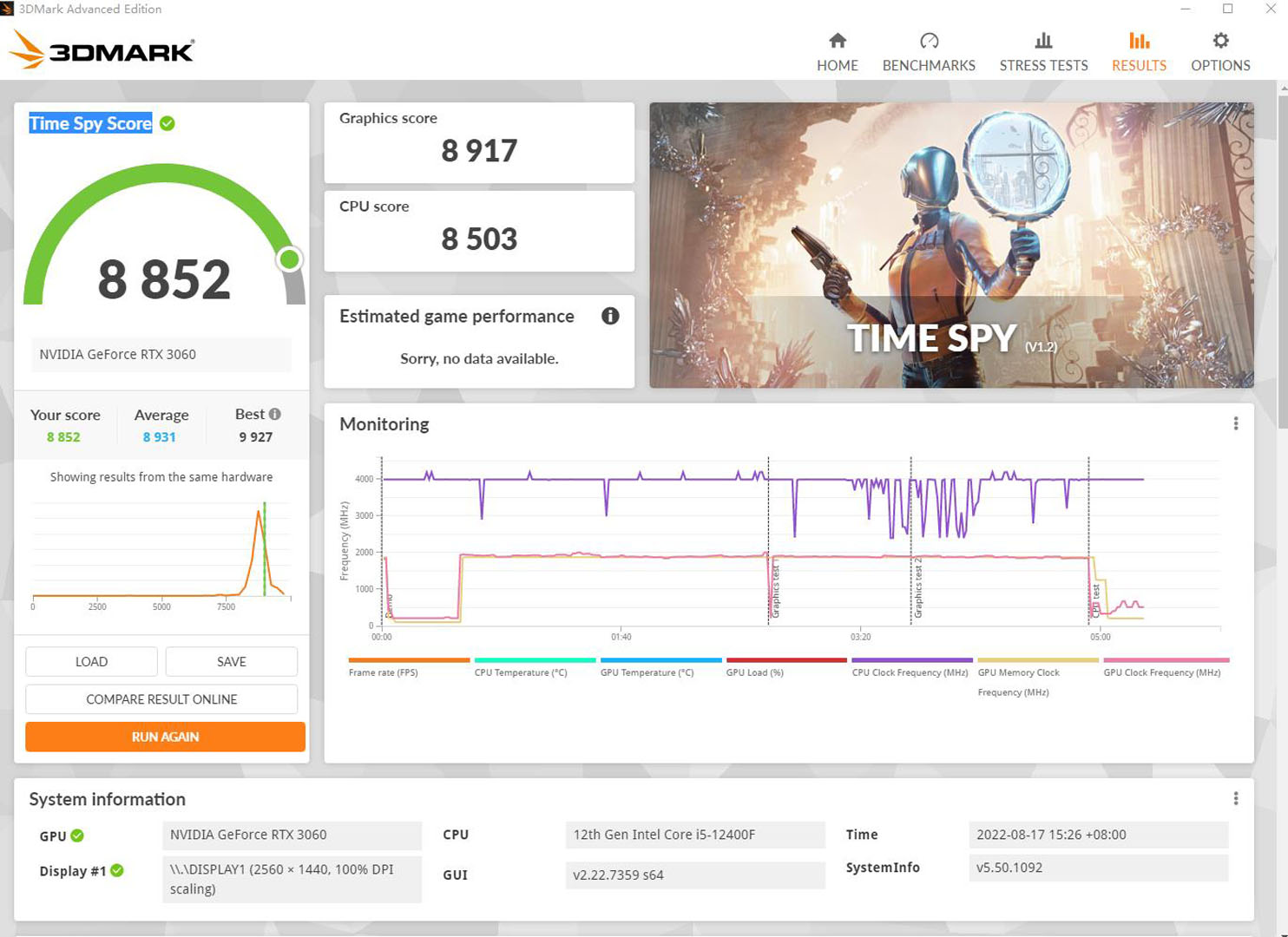This screenshot has width=1288, height=937.
Task: Click the verified checkmark beside Display #1
Action: 118,870
